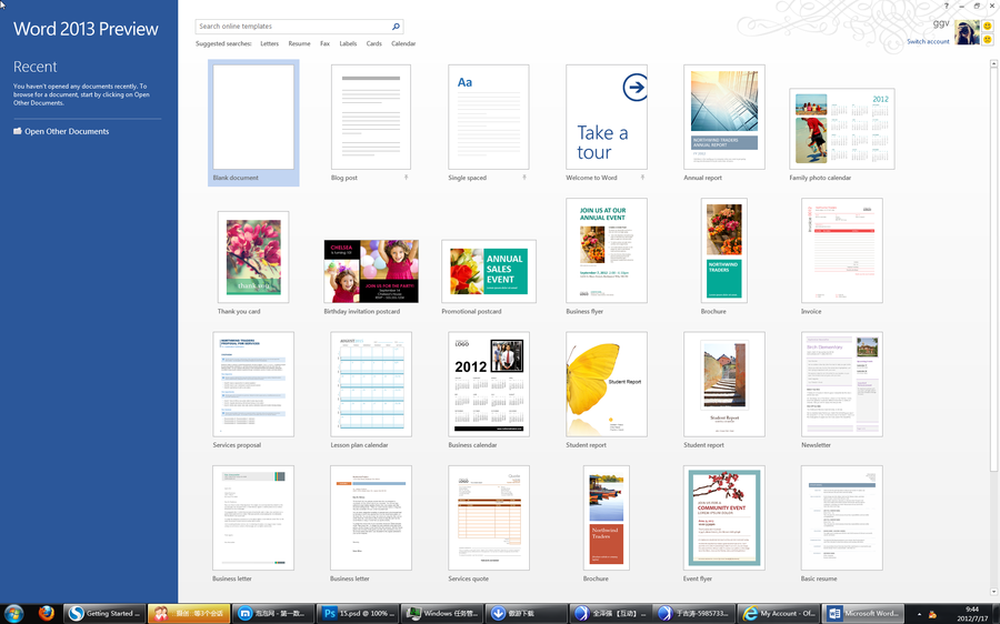The image size is (1000, 624).
Task: Click the template list scroll-up arrow
Action: pos(994,64)
